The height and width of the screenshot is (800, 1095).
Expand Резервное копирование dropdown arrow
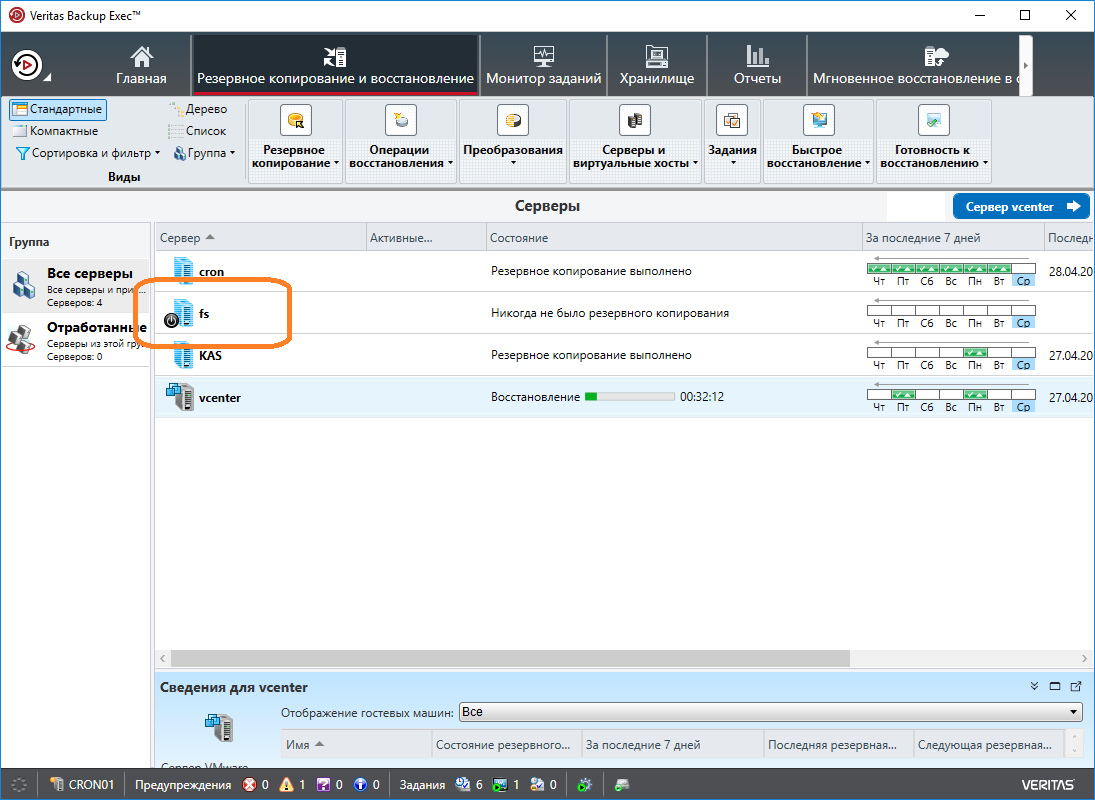(337, 163)
